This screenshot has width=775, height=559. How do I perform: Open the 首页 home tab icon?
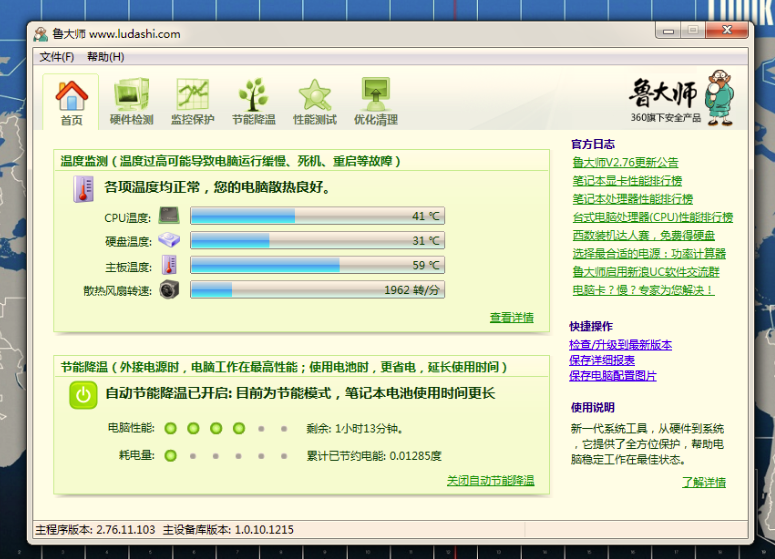[x=72, y=95]
